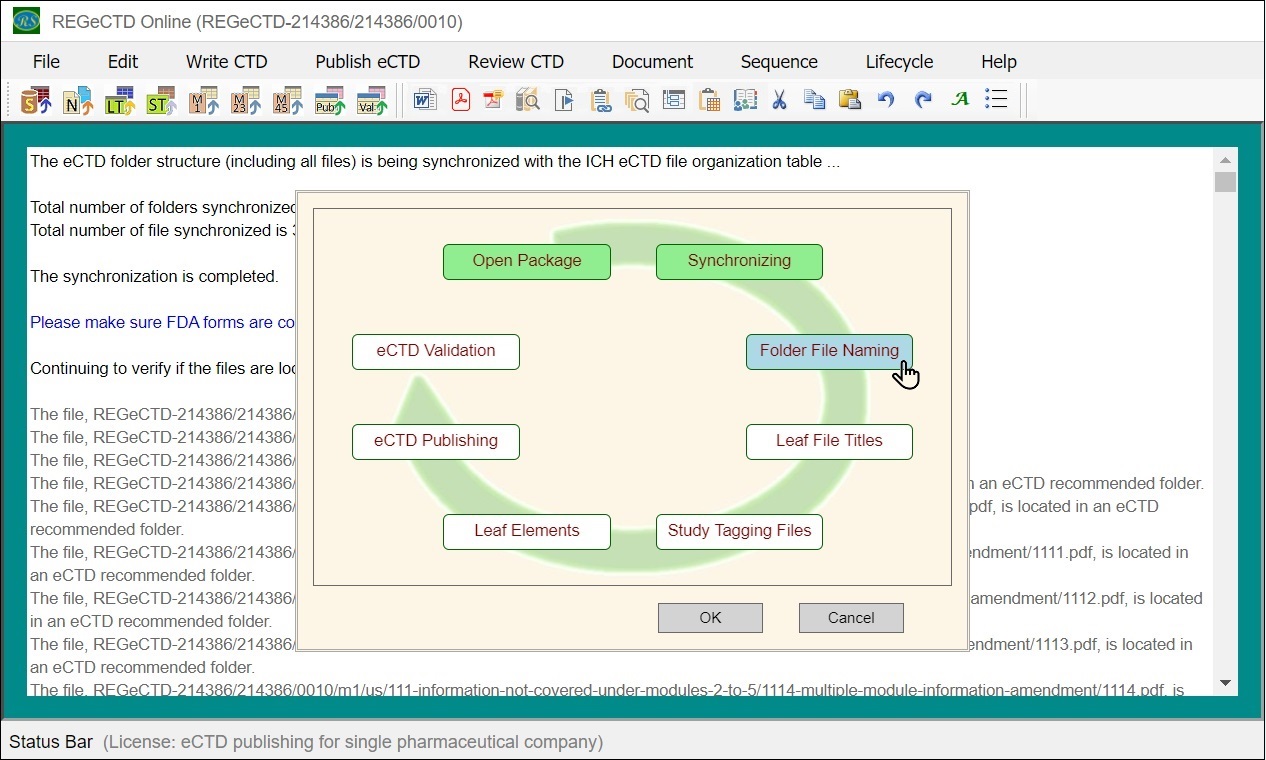1266x760 pixels.
Task: Open the Edit menu
Action: pos(123,62)
